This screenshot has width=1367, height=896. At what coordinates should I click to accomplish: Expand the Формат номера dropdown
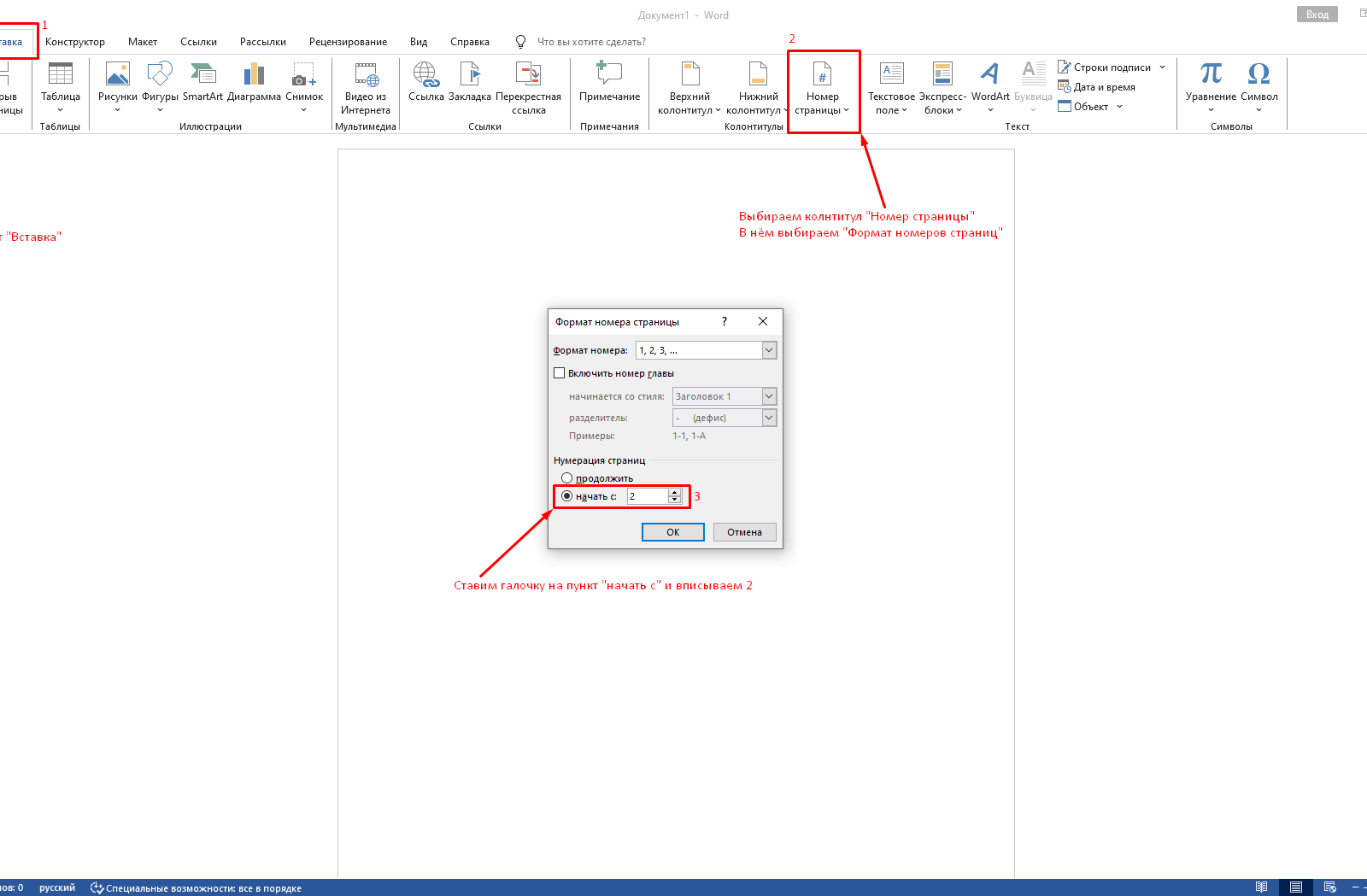[769, 350]
